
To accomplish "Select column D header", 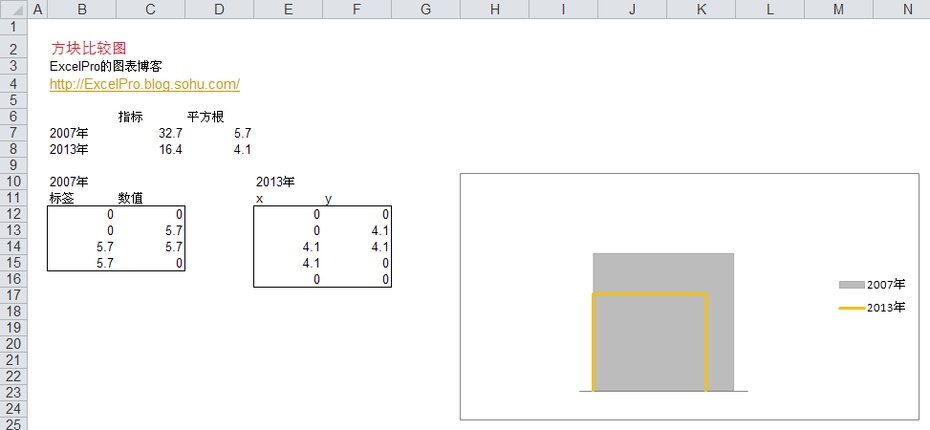I will (x=219, y=9).
